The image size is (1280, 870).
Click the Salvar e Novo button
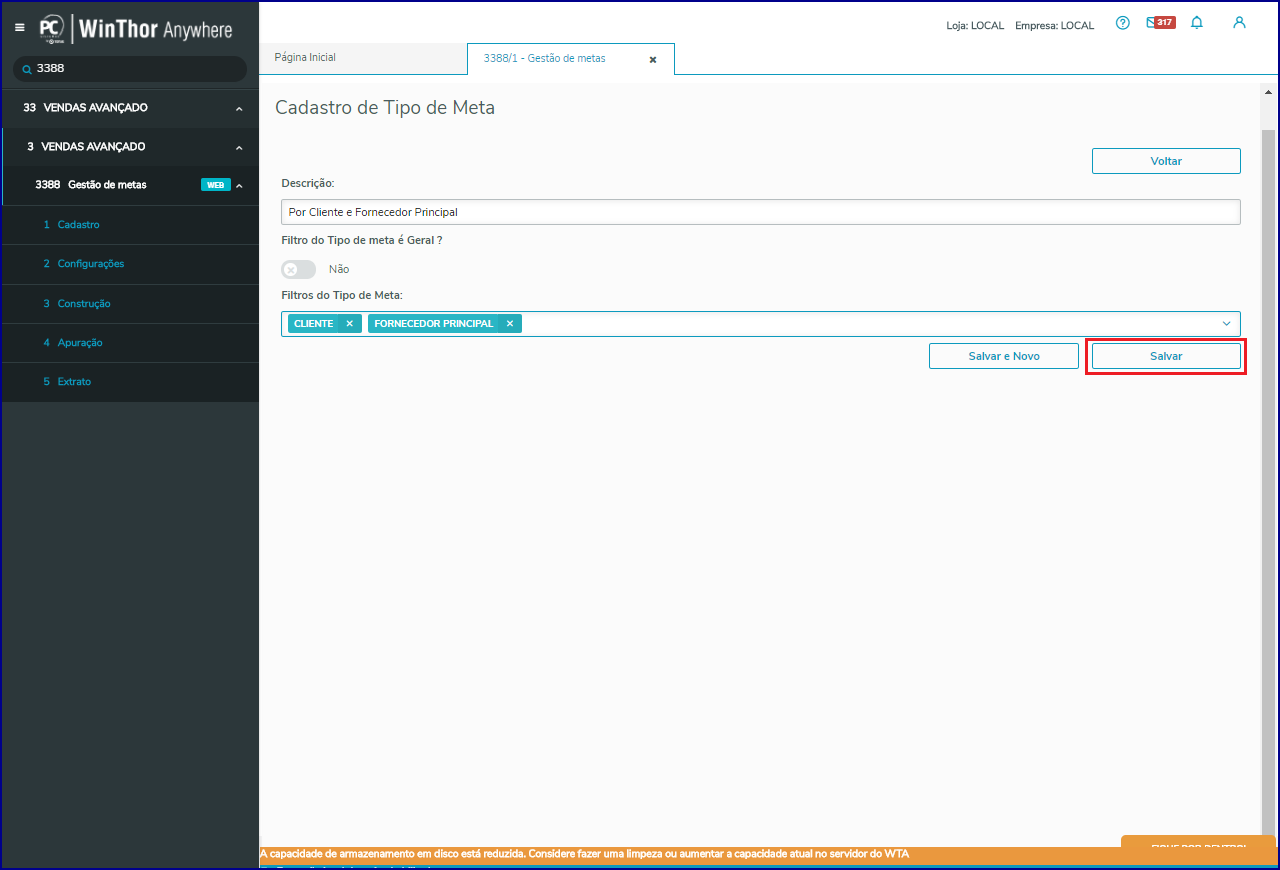[1004, 356]
